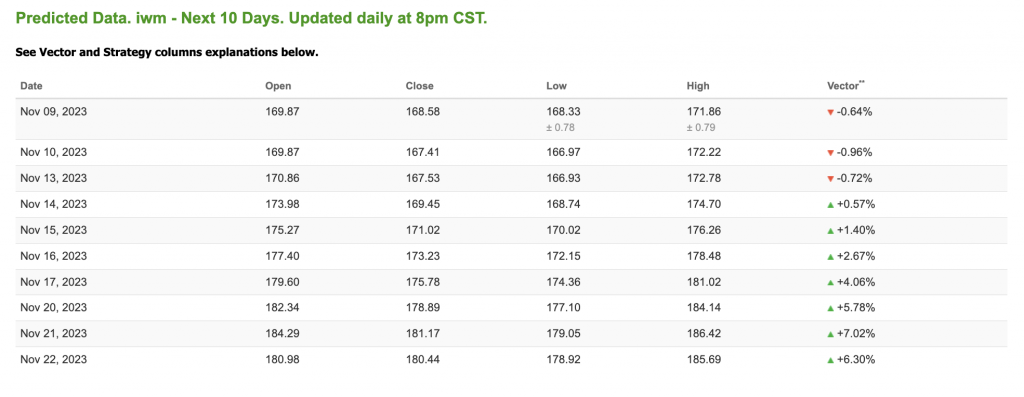Click the Predicted Data iwm heading
The width and height of the screenshot is (1024, 397).
coord(251,18)
